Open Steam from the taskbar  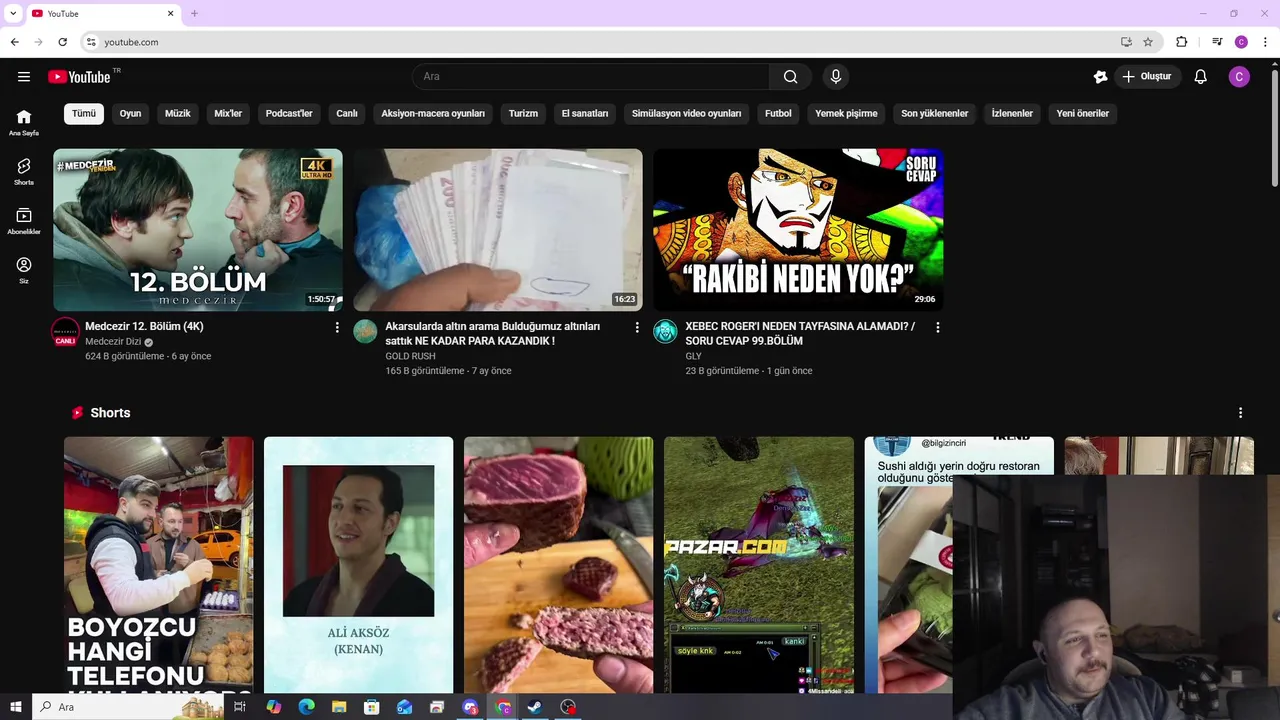point(536,707)
